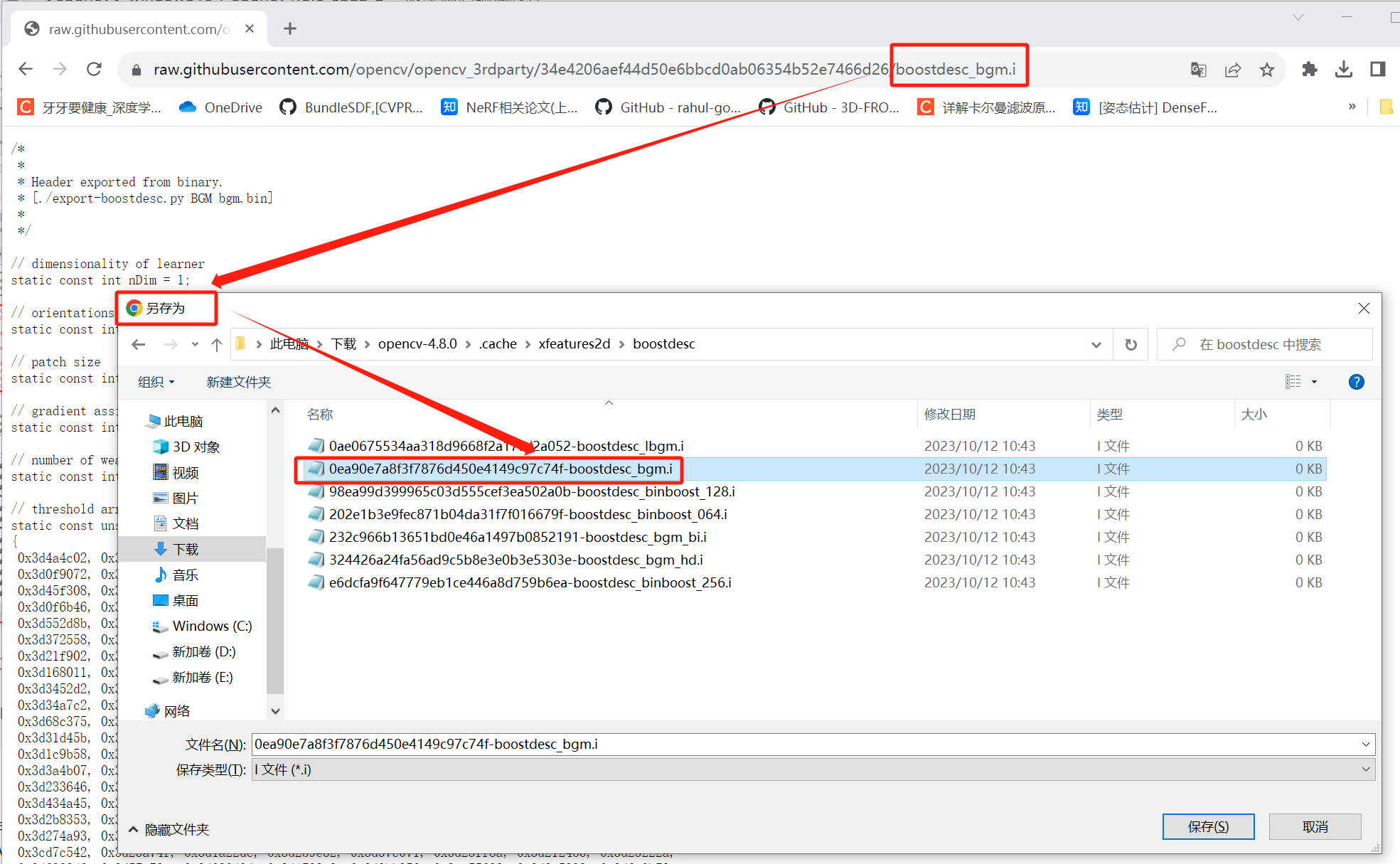Click the 保存(S) button
Screen dimensions: 1400x864
(x=1208, y=826)
